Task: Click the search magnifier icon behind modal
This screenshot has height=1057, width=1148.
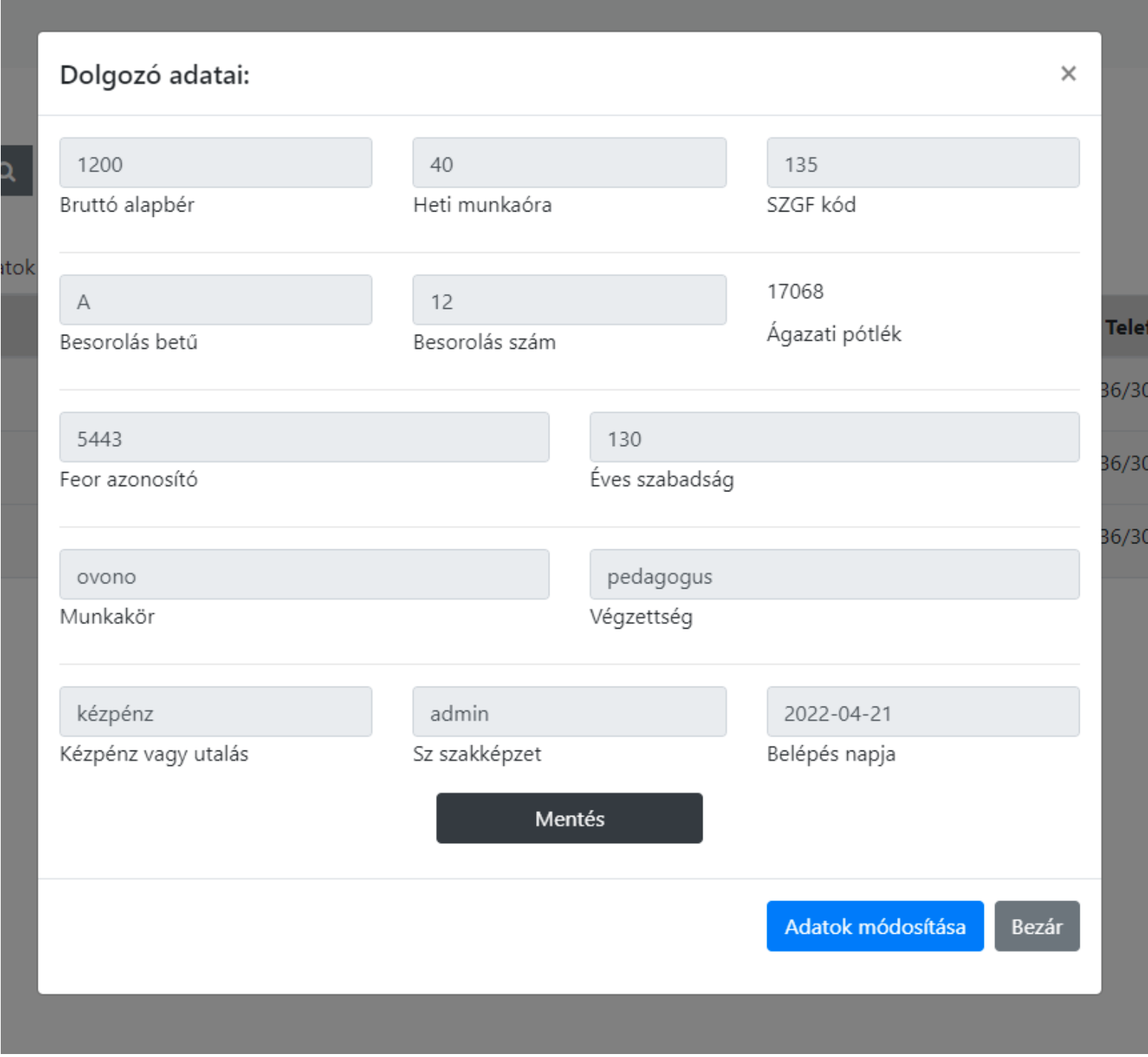Action: tap(10, 171)
